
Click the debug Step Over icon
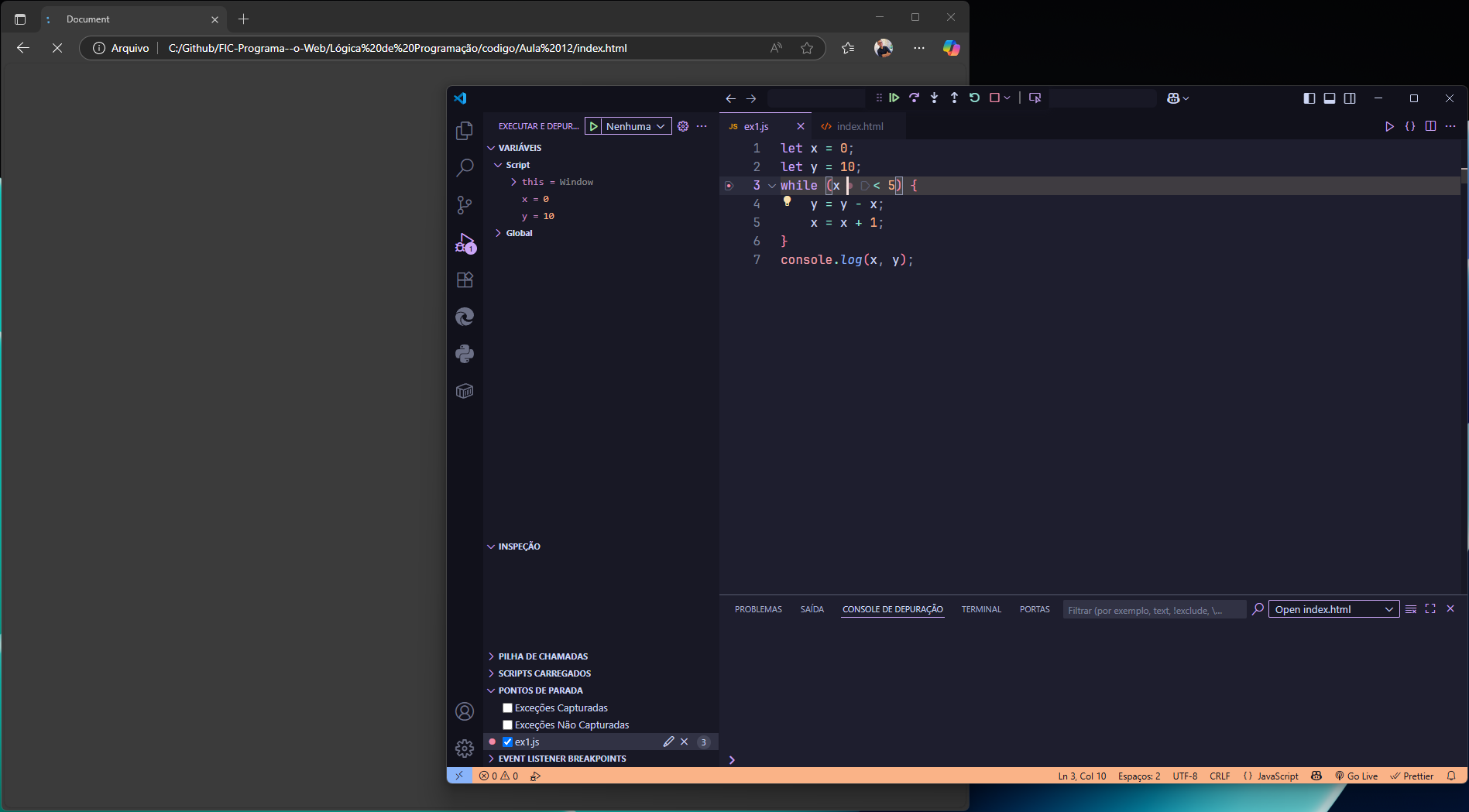915,98
